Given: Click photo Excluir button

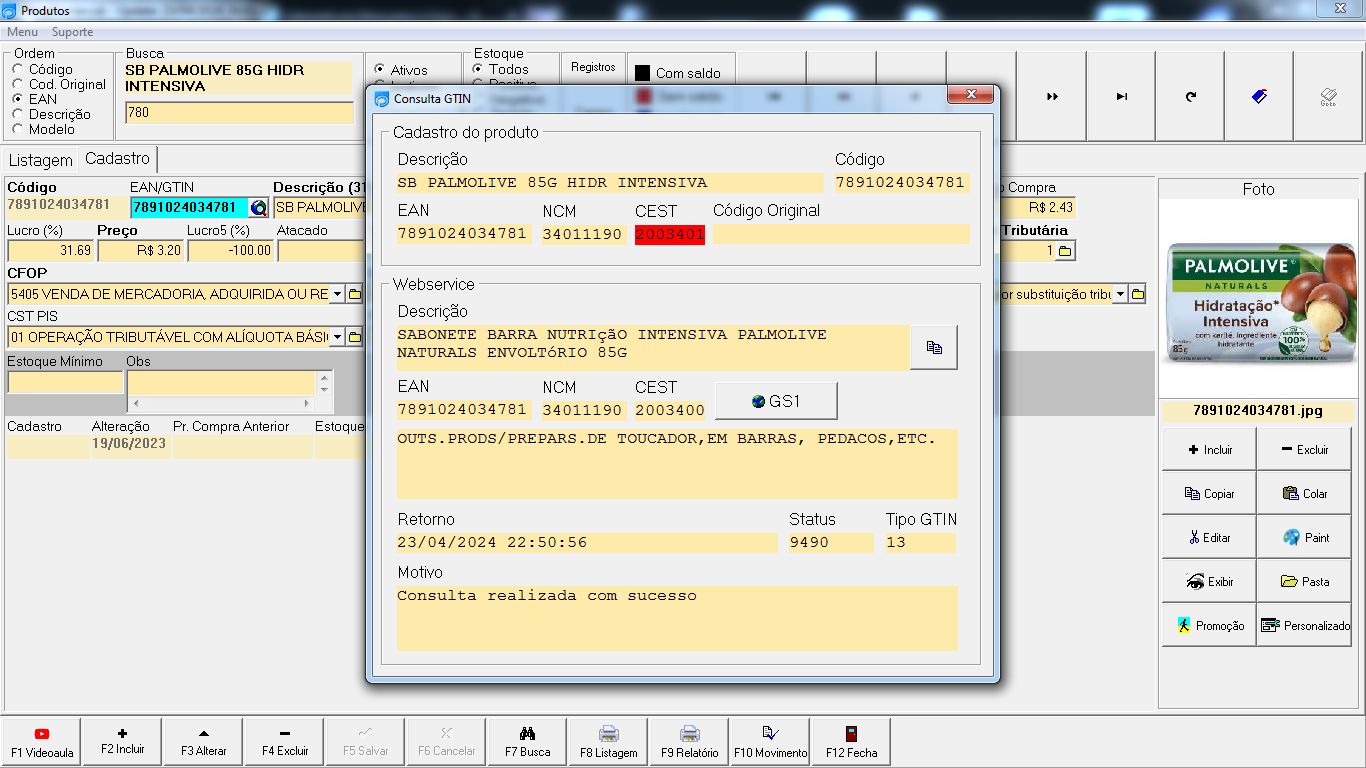Looking at the screenshot, I should click(x=1304, y=450).
